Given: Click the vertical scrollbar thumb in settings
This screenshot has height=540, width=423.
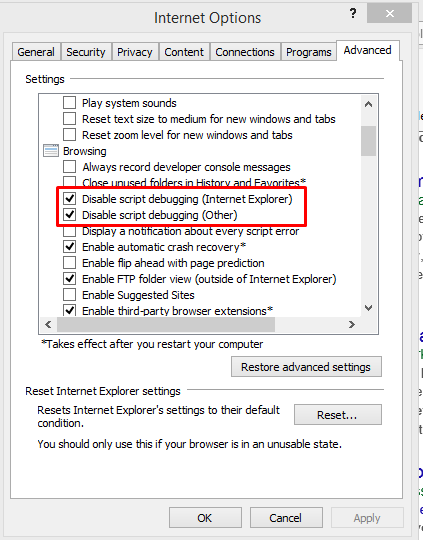Looking at the screenshot, I should pos(368,141).
